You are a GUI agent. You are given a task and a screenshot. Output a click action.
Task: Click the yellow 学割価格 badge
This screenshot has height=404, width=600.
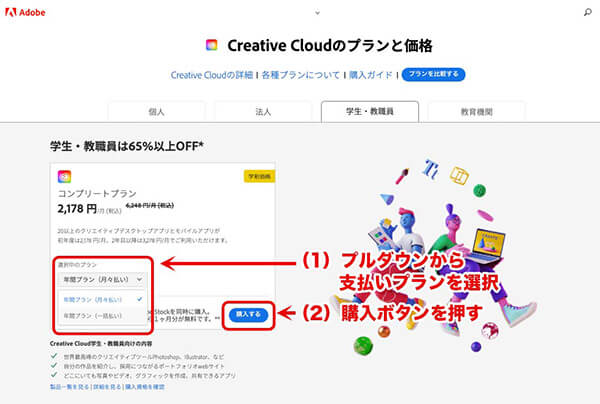point(259,176)
